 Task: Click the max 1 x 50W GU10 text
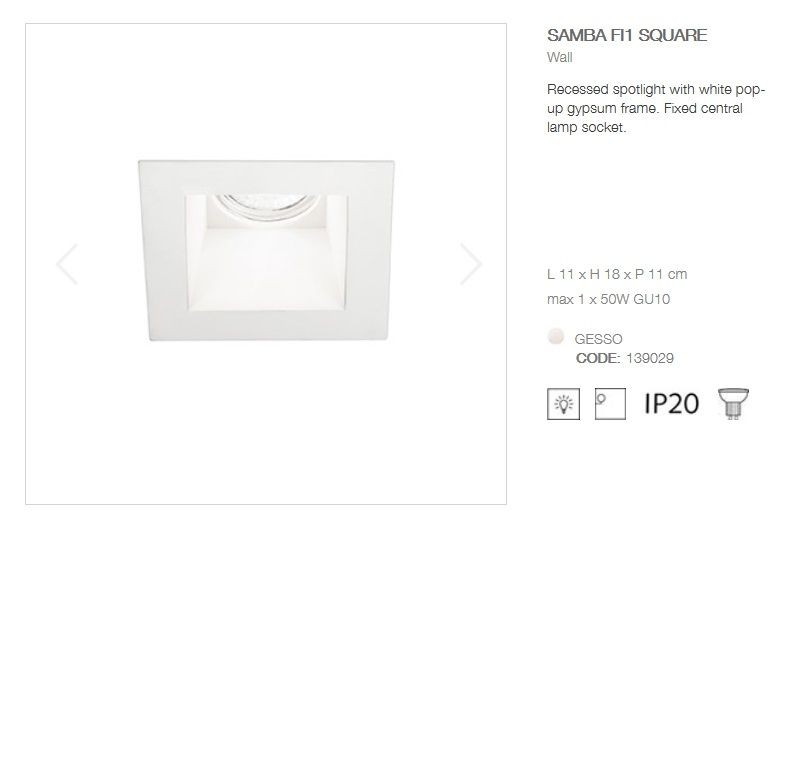[x=608, y=299]
